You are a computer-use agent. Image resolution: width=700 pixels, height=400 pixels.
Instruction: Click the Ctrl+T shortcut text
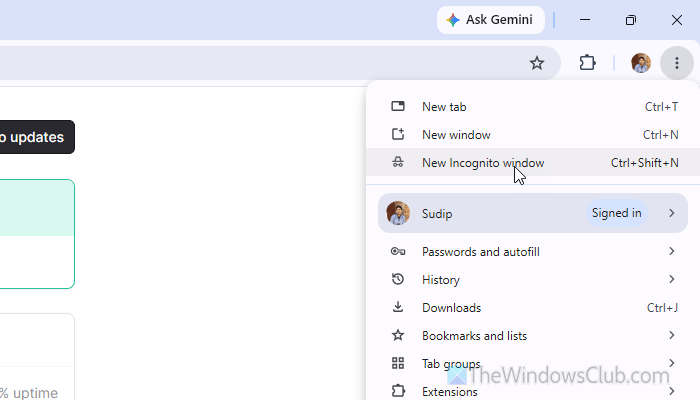pyautogui.click(x=662, y=107)
